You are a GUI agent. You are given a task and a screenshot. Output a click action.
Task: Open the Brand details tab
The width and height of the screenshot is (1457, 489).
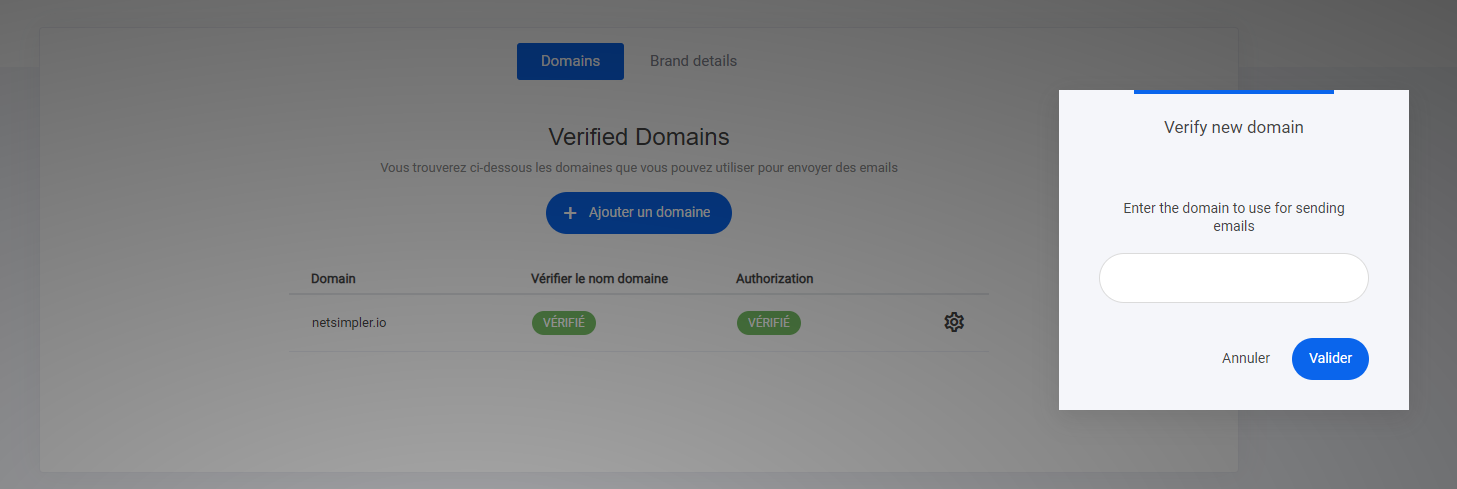coord(693,61)
